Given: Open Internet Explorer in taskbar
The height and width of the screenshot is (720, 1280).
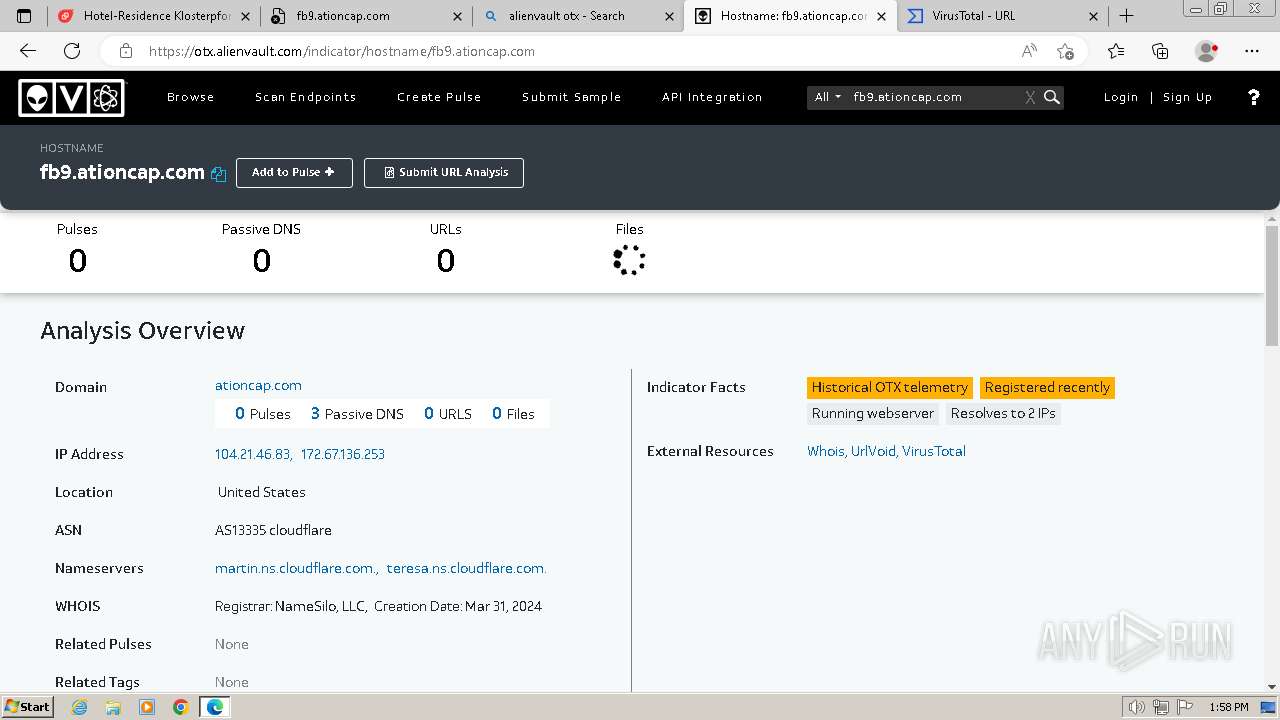Looking at the screenshot, I should coord(80,707).
